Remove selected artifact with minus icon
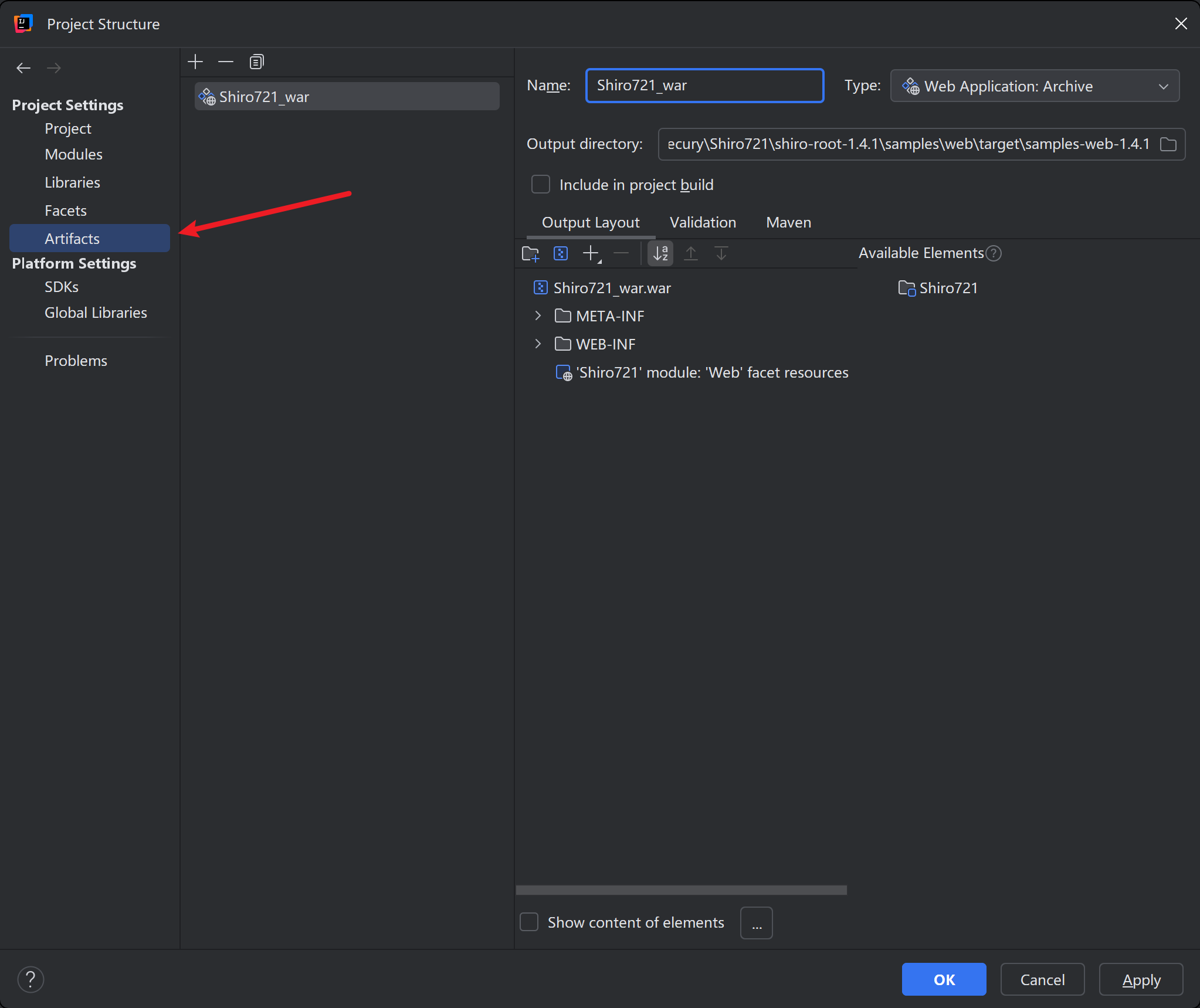 (226, 62)
